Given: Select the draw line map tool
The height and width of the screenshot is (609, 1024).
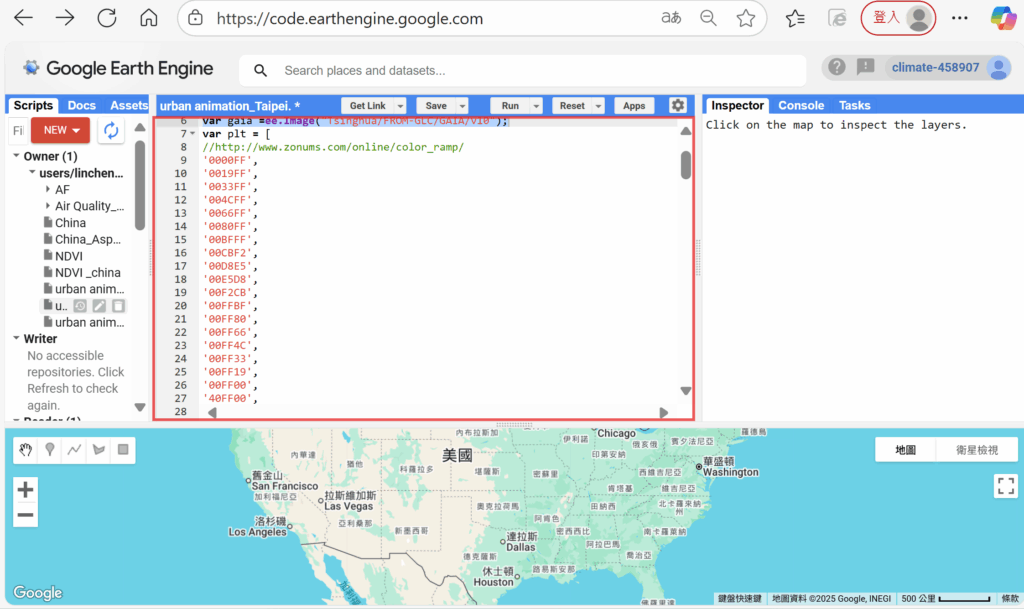Looking at the screenshot, I should (74, 450).
